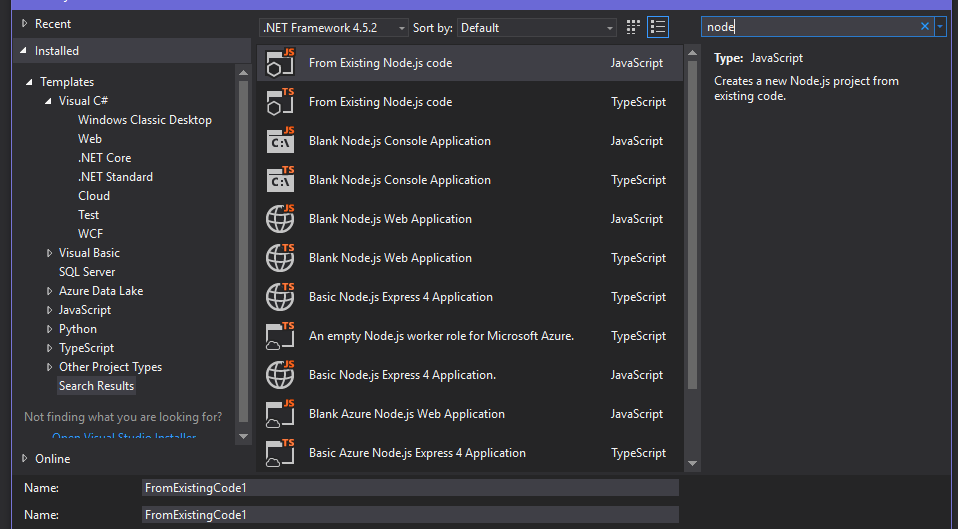This screenshot has height=529, width=958.
Task: Select 'Basic Azure Node.js Express 4 Application' text
Action: point(417,453)
